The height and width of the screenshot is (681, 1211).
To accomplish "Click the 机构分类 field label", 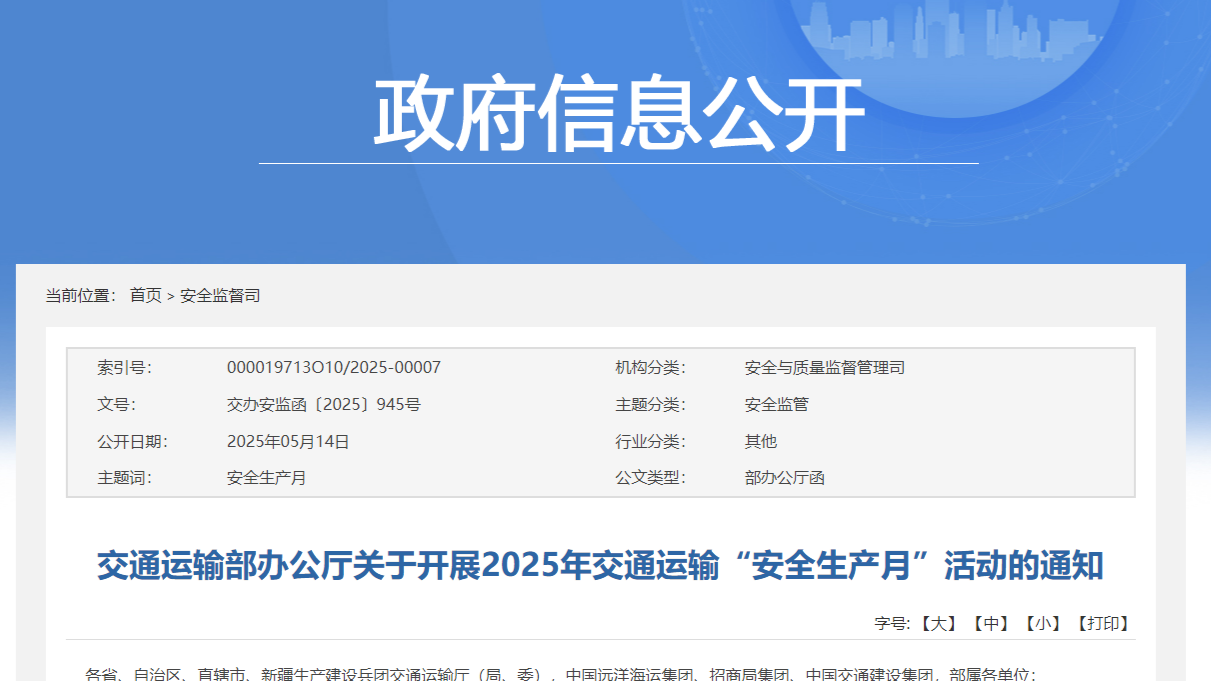I will coord(650,368).
